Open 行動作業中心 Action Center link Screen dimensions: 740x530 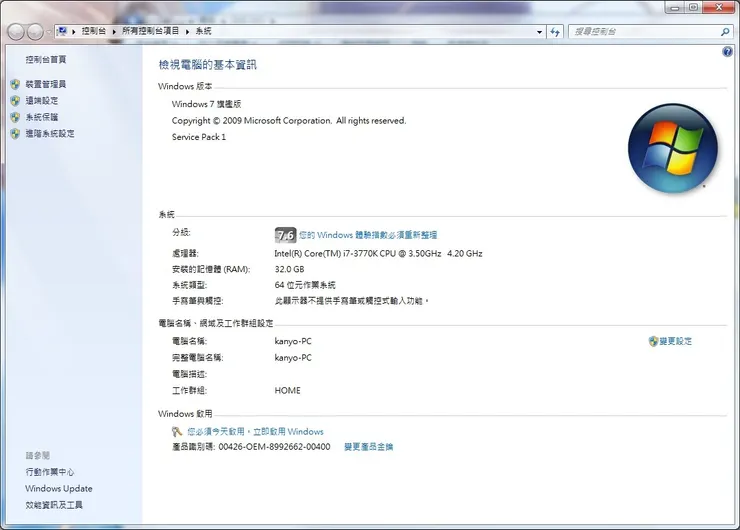[x=50, y=472]
